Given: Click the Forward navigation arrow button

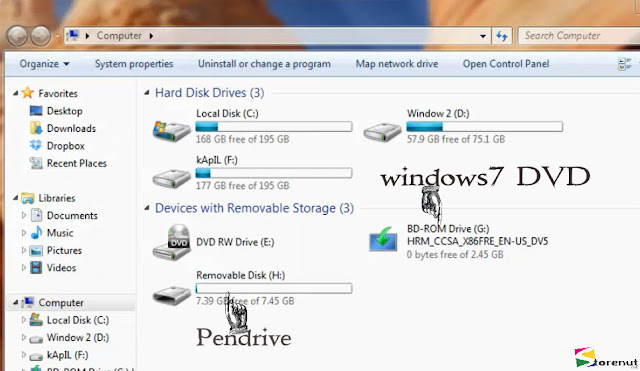Looking at the screenshot, I should coord(41,36).
